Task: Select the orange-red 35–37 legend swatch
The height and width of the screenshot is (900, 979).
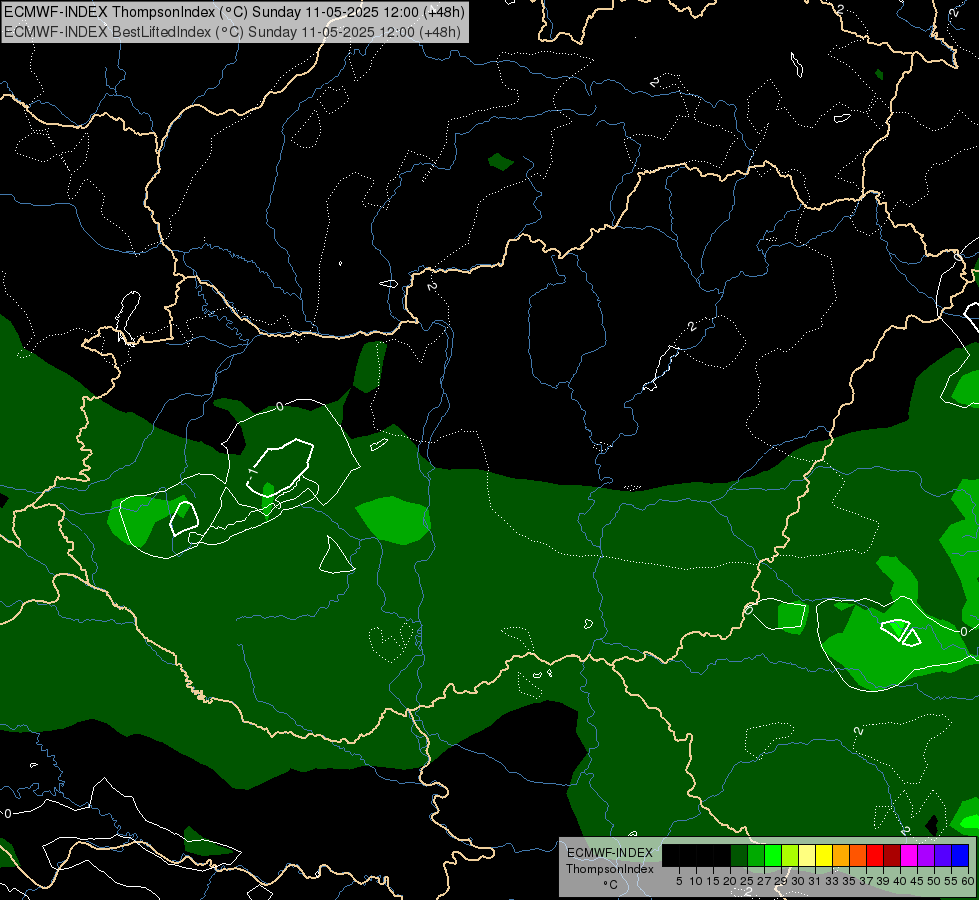Action: coord(858,855)
